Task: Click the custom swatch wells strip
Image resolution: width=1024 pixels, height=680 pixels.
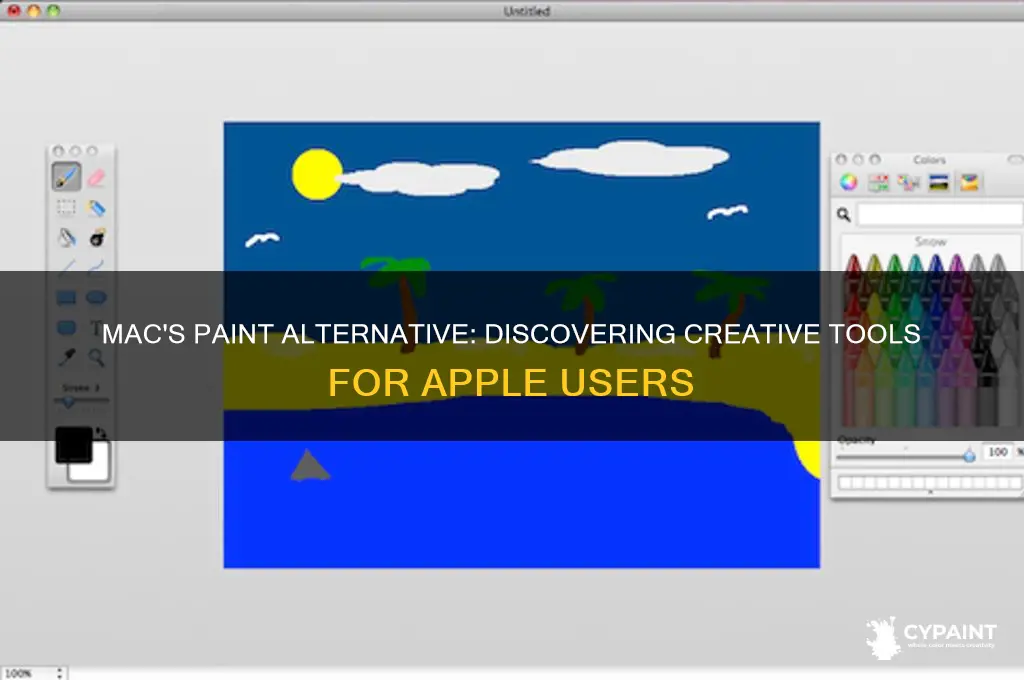Action: pyautogui.click(x=930, y=483)
